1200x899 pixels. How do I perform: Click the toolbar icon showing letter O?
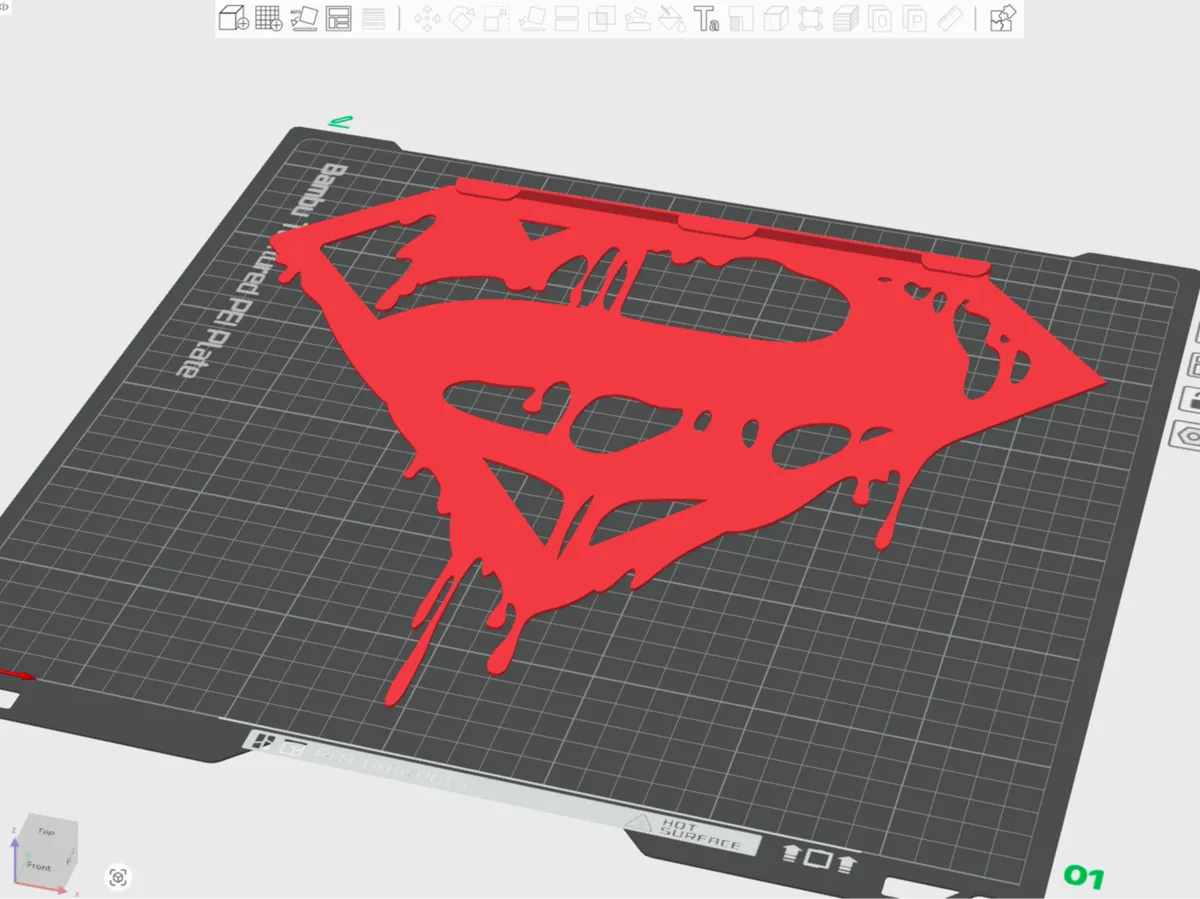(x=880, y=18)
